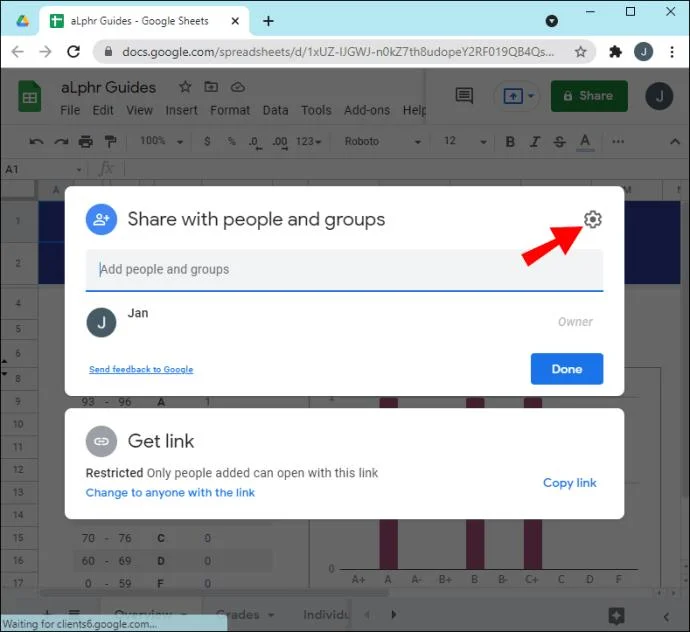Click the URL address bar

pos(338,52)
